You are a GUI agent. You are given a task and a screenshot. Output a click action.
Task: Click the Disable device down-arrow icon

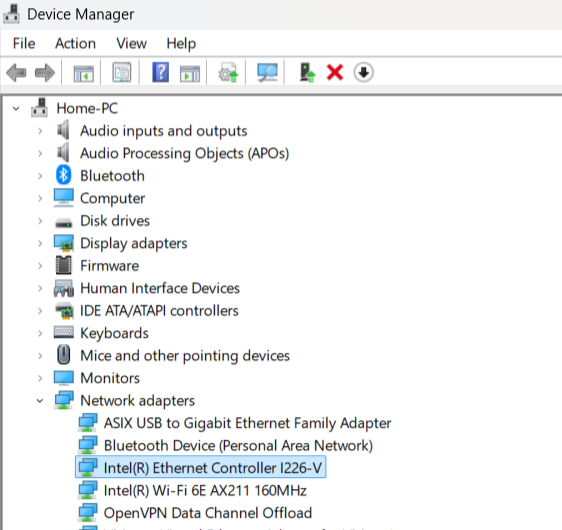363,72
